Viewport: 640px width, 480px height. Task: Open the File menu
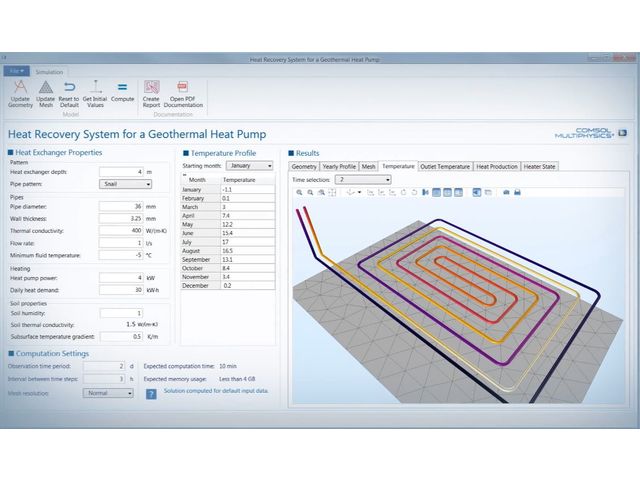point(17,72)
